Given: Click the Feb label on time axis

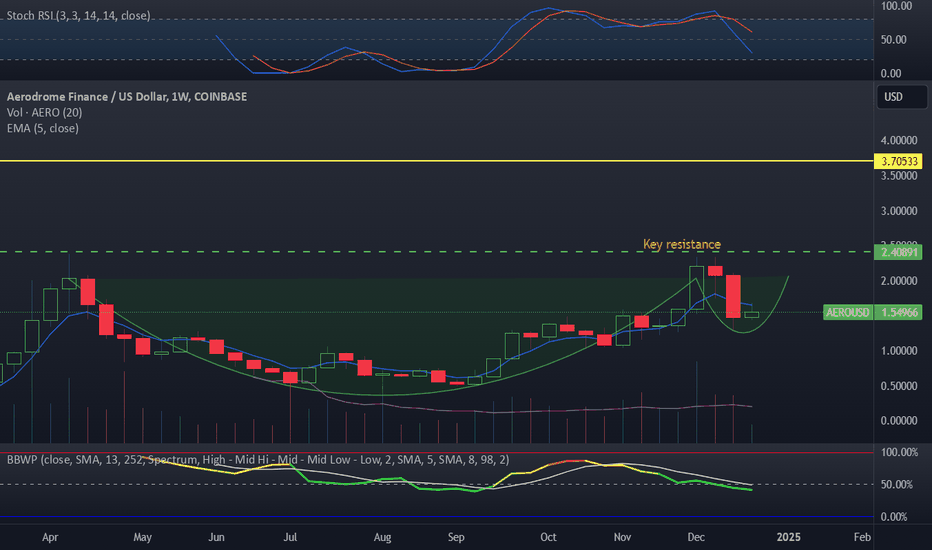Looking at the screenshot, I should (x=862, y=537).
